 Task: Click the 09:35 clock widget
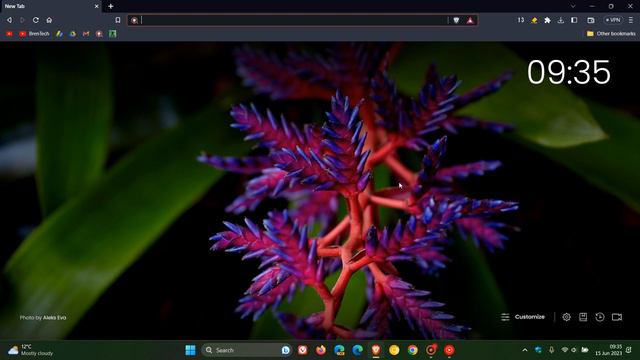point(569,72)
